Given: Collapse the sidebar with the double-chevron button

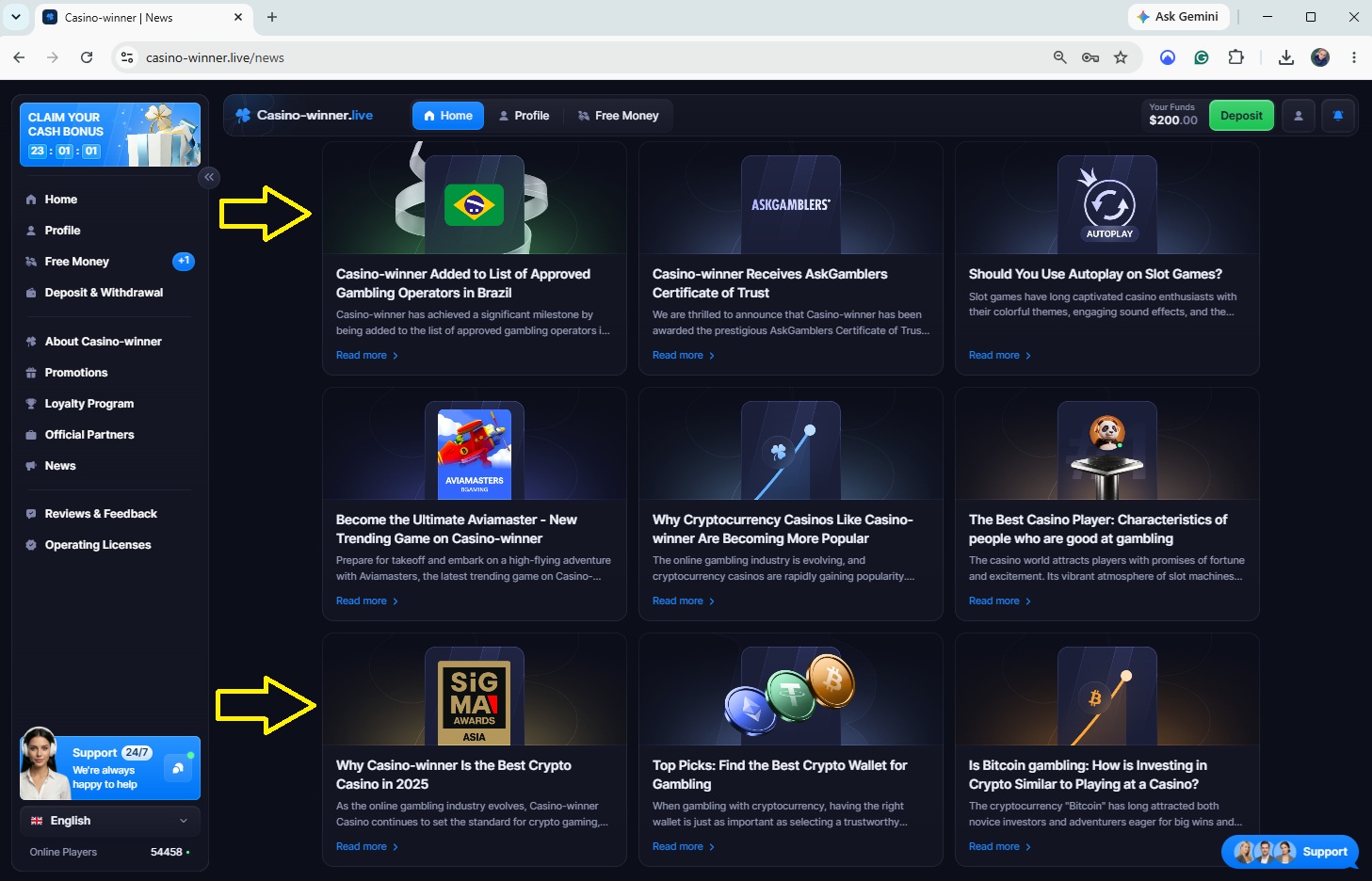Looking at the screenshot, I should (209, 177).
